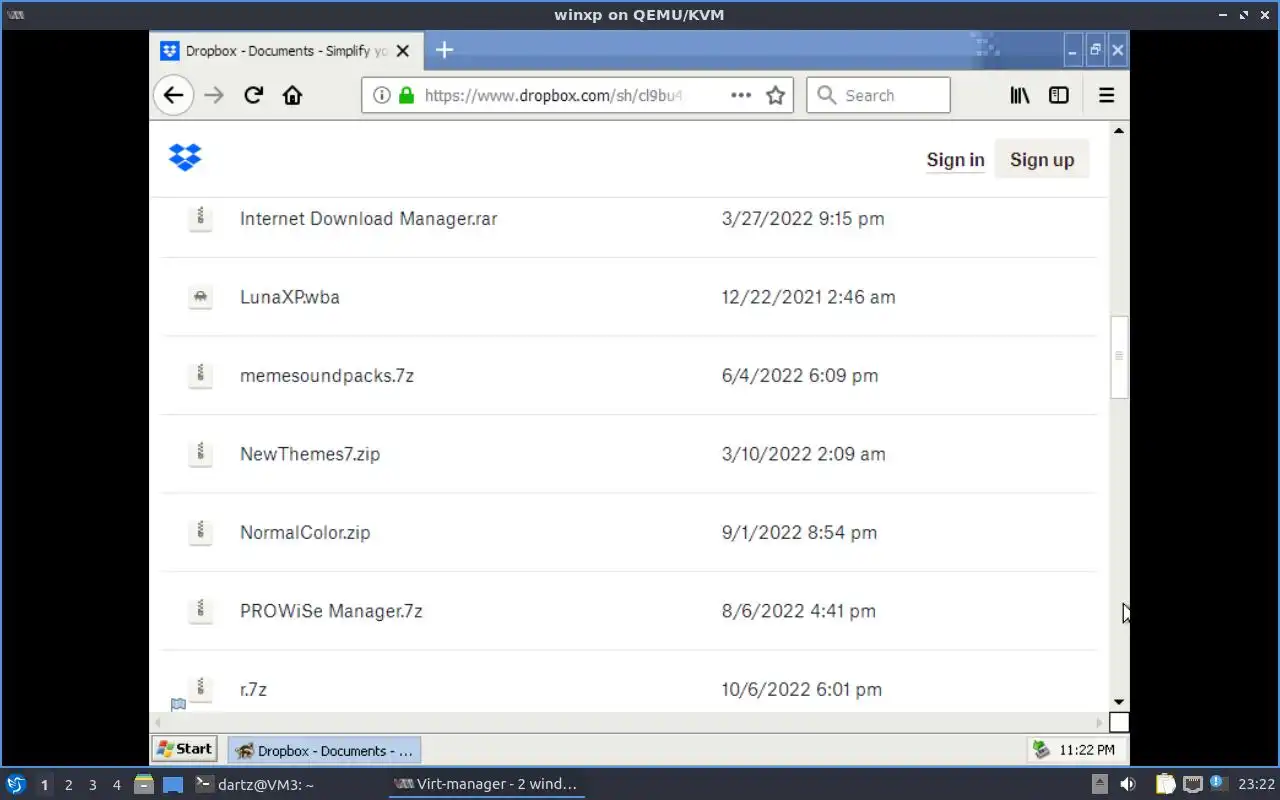Switch to workspace 2 on host panel
The image size is (1280, 800).
[x=68, y=785]
